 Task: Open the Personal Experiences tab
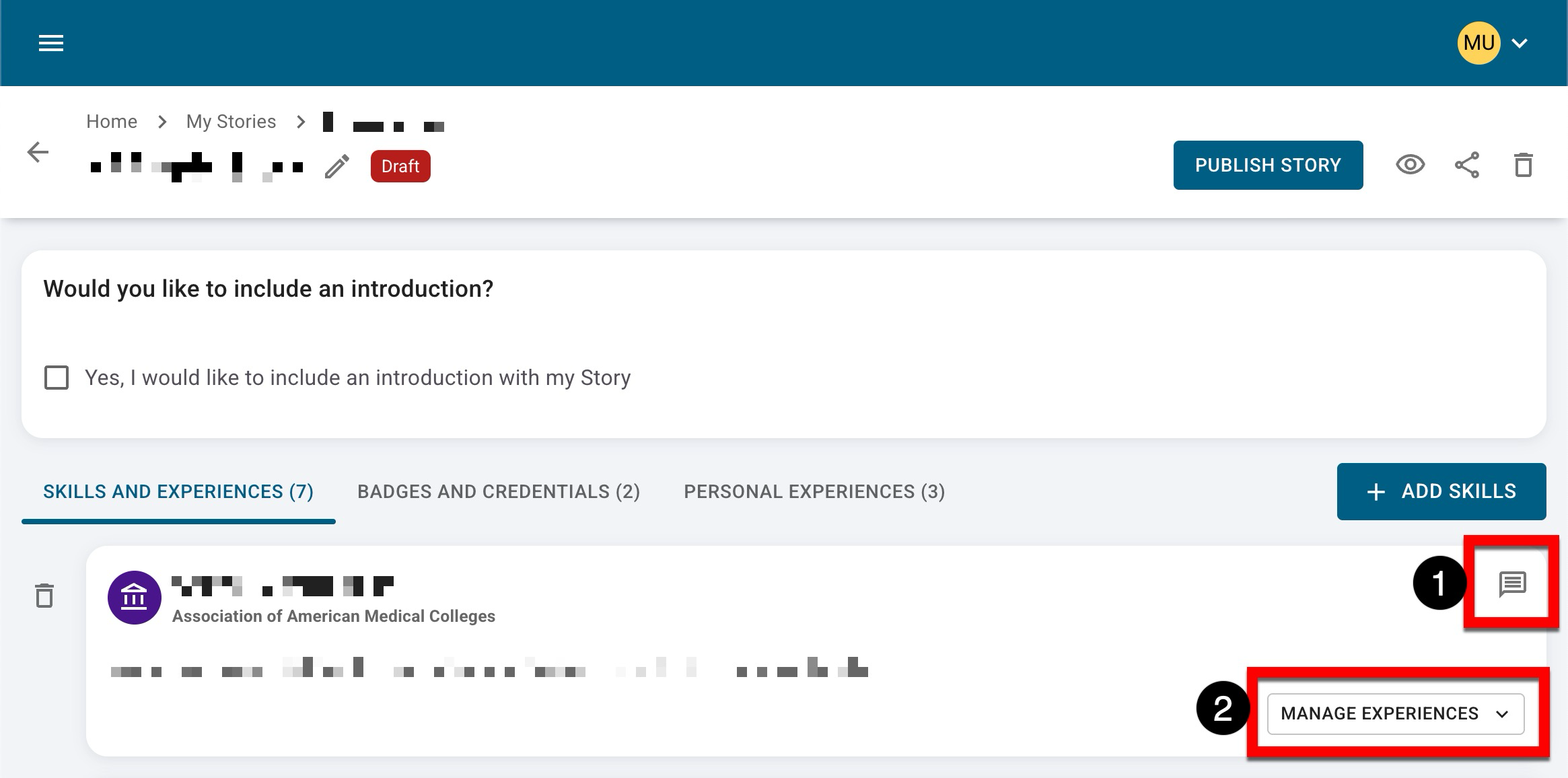click(x=814, y=492)
